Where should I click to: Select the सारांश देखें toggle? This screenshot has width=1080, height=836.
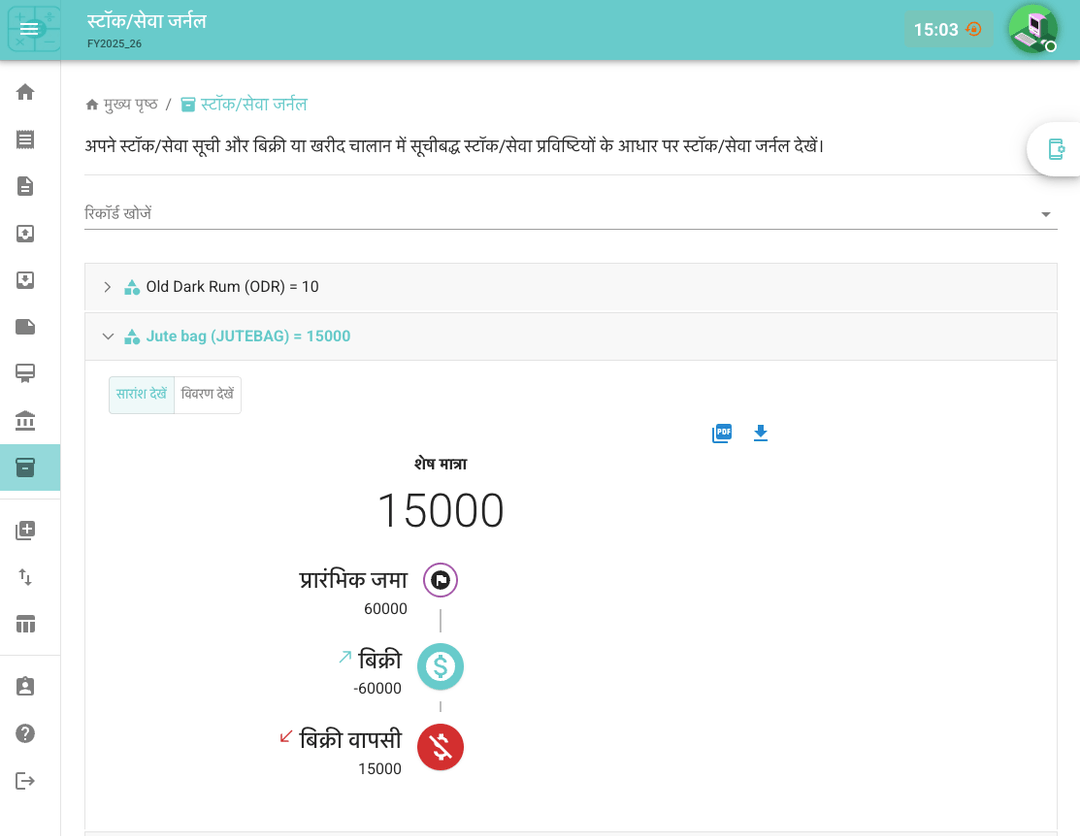(141, 394)
